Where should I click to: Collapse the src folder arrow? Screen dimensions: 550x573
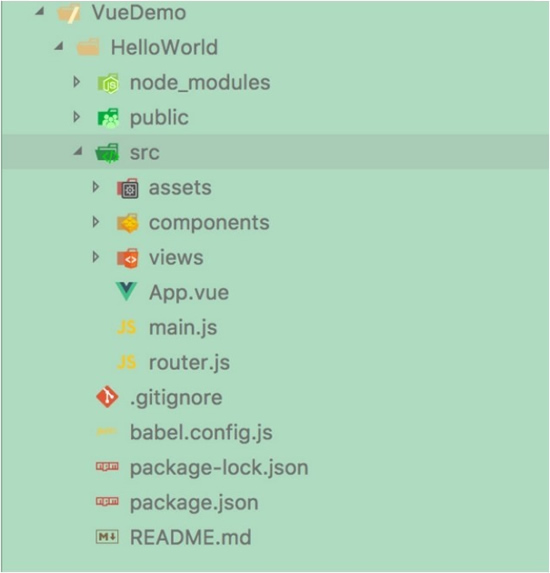pos(78,151)
